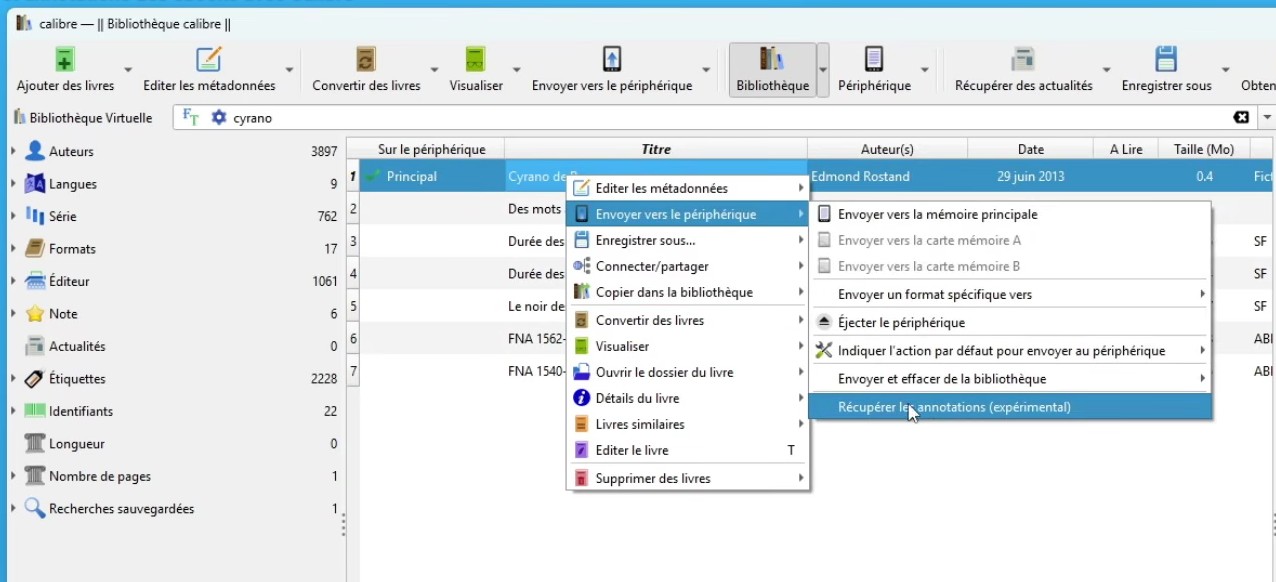Select Éjecter le périphérique in submenu
The height and width of the screenshot is (582, 1276).
click(900, 323)
